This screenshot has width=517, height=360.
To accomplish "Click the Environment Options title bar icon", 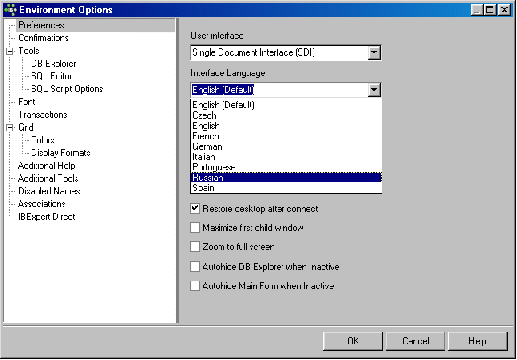I will point(10,10).
